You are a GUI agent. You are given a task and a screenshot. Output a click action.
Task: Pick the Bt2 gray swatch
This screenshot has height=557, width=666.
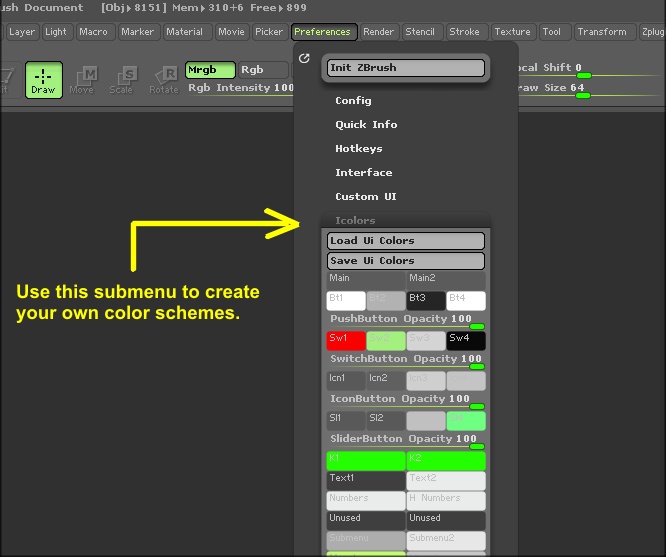(x=386, y=301)
